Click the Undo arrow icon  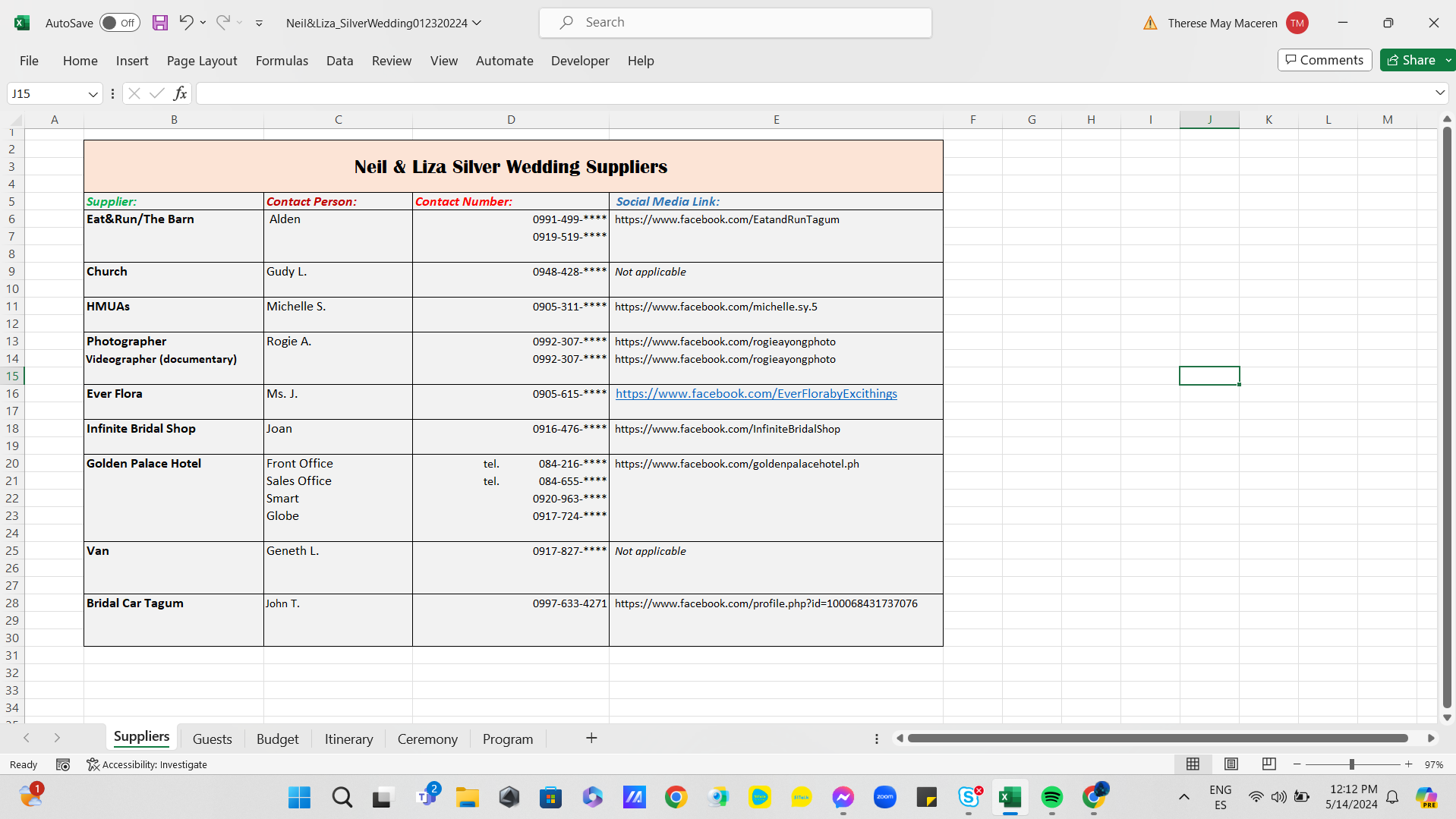(186, 23)
